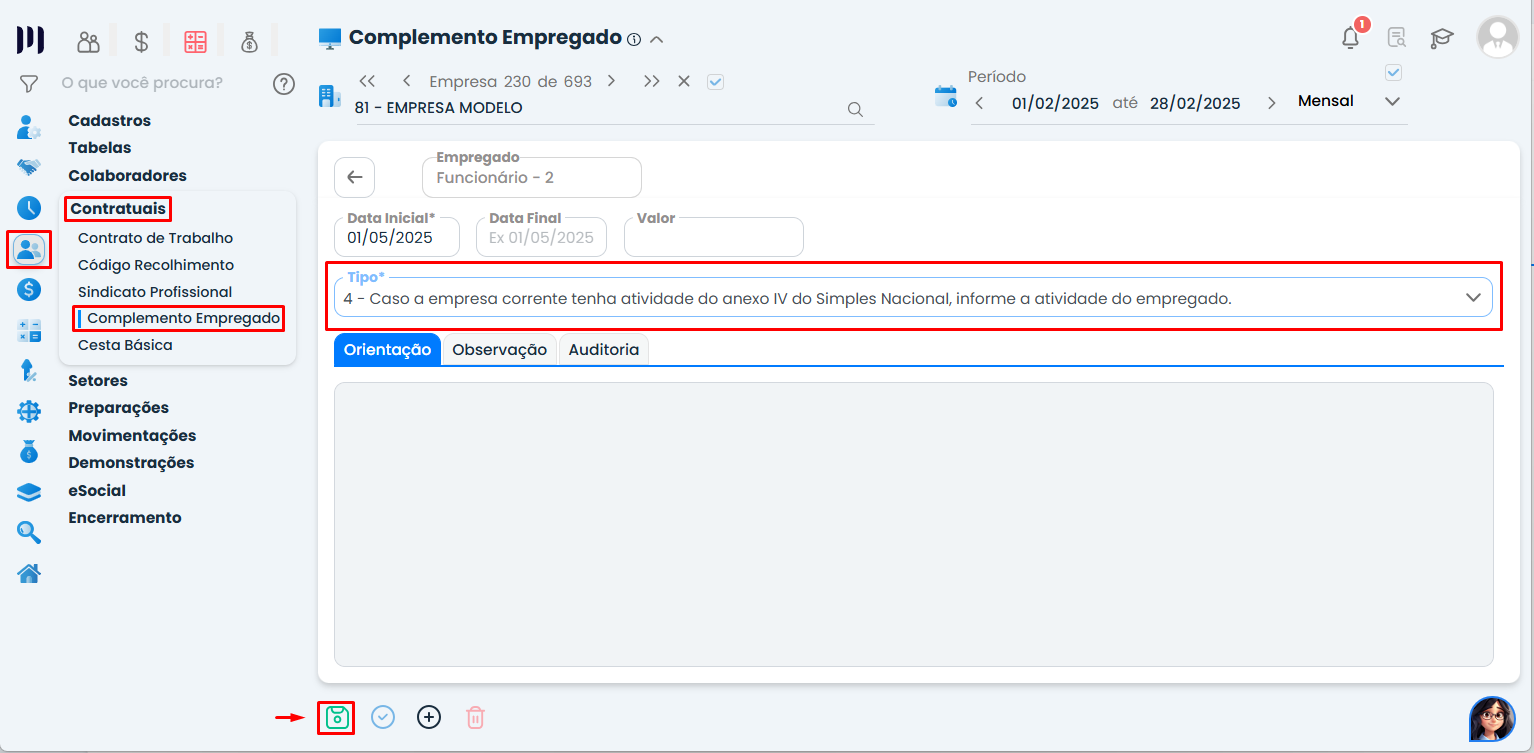Search companies with the magnifier icon
Image resolution: width=1534 pixels, height=753 pixels.
855,110
